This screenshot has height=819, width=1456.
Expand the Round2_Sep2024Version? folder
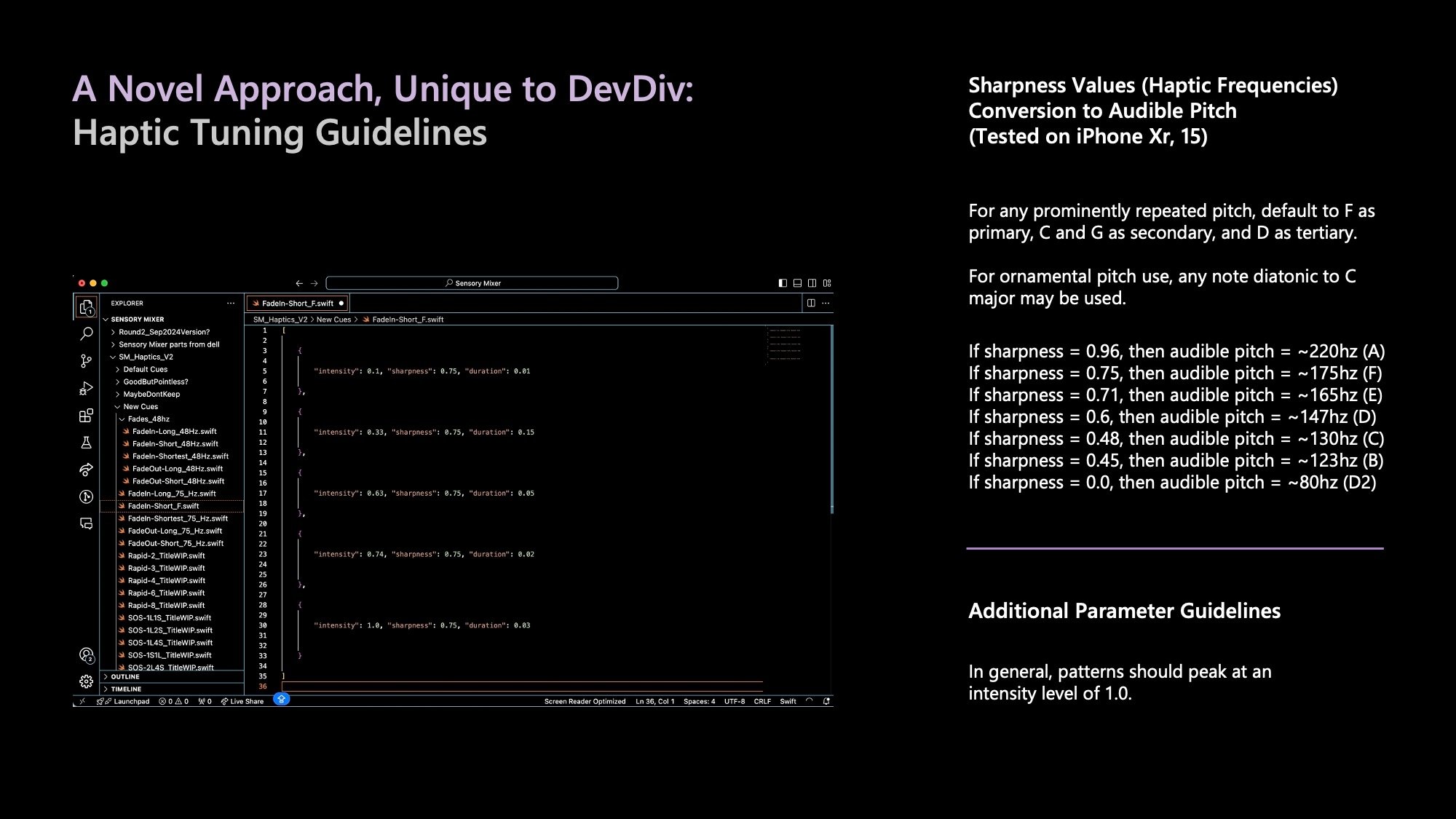[x=171, y=332]
